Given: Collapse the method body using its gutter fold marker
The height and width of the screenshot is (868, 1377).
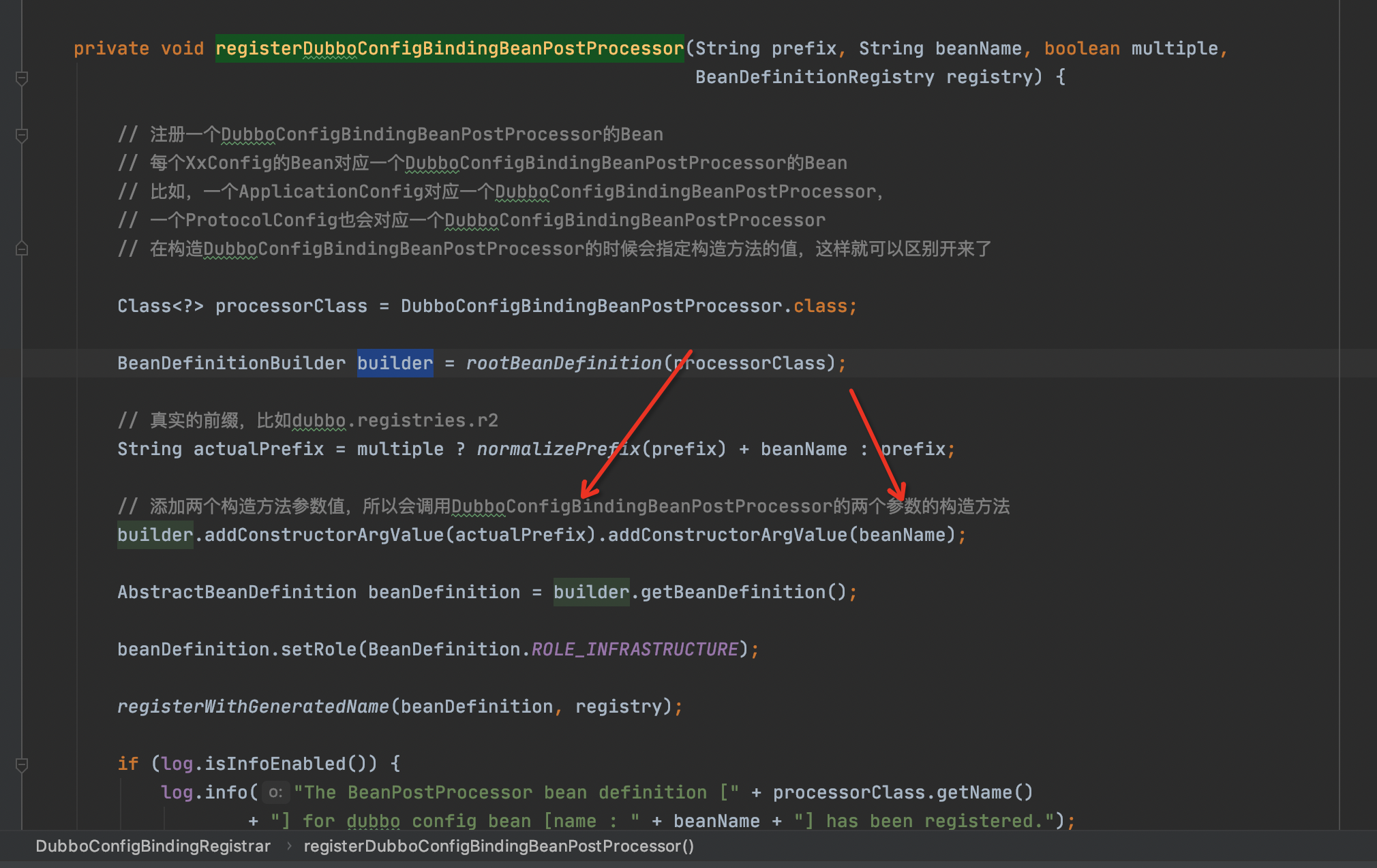Looking at the screenshot, I should 22,78.
